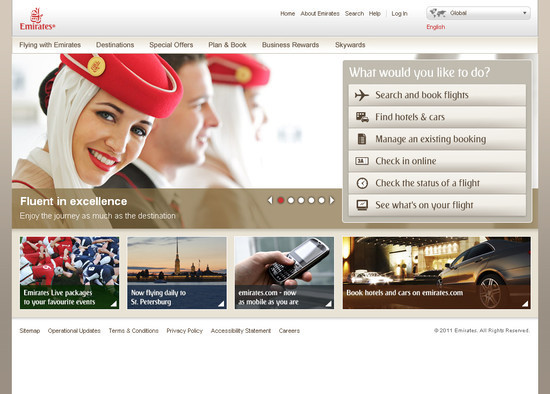Viewport: 550px width, 394px height.
Task: Click the Check in online button
Action: tap(437, 161)
